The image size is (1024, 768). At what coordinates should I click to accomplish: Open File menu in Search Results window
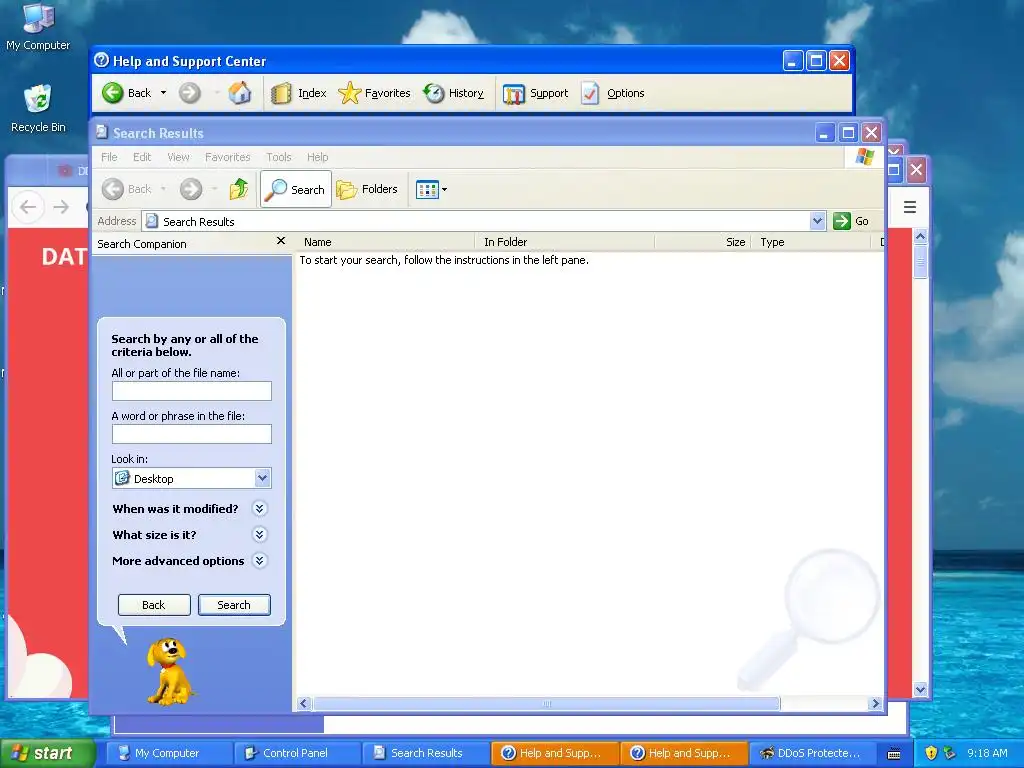click(x=109, y=157)
